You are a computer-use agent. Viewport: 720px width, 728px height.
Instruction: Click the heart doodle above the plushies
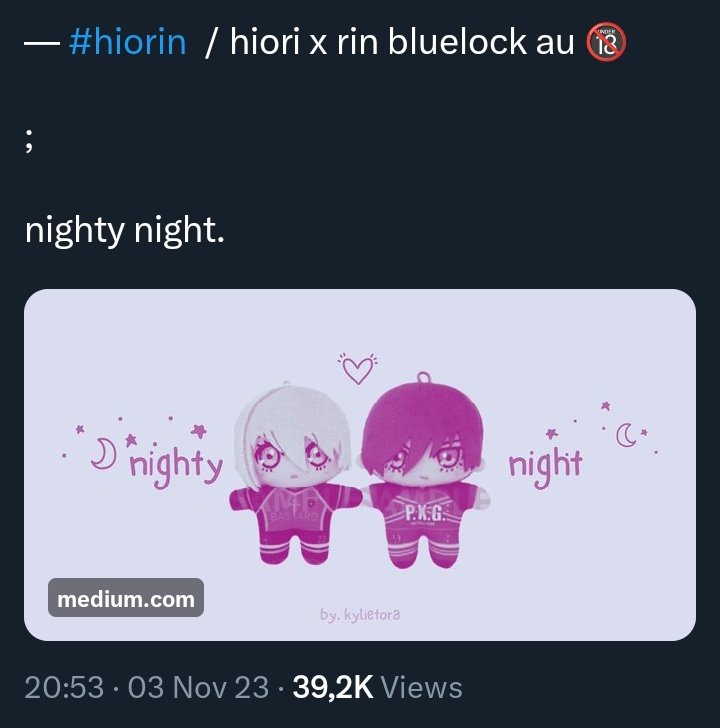pyautogui.click(x=358, y=369)
